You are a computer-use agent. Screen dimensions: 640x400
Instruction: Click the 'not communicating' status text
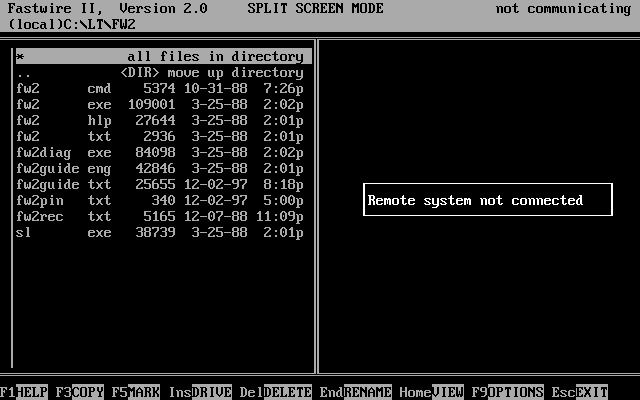[x=564, y=8]
